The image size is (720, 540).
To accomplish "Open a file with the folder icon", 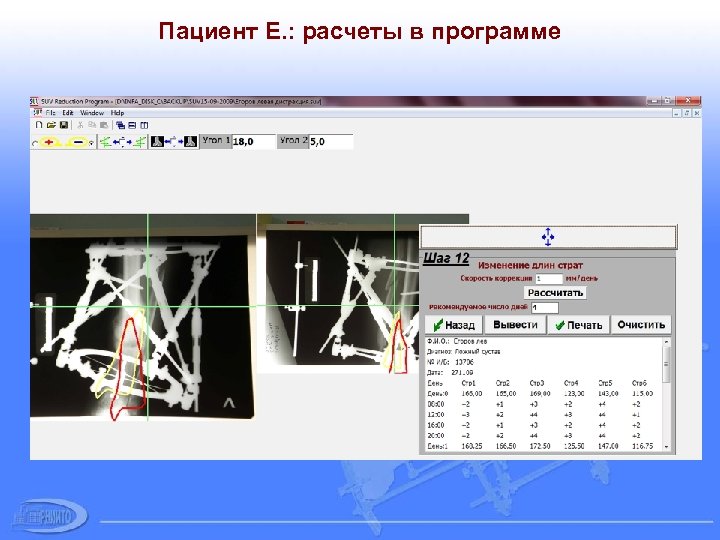I will tap(51, 125).
